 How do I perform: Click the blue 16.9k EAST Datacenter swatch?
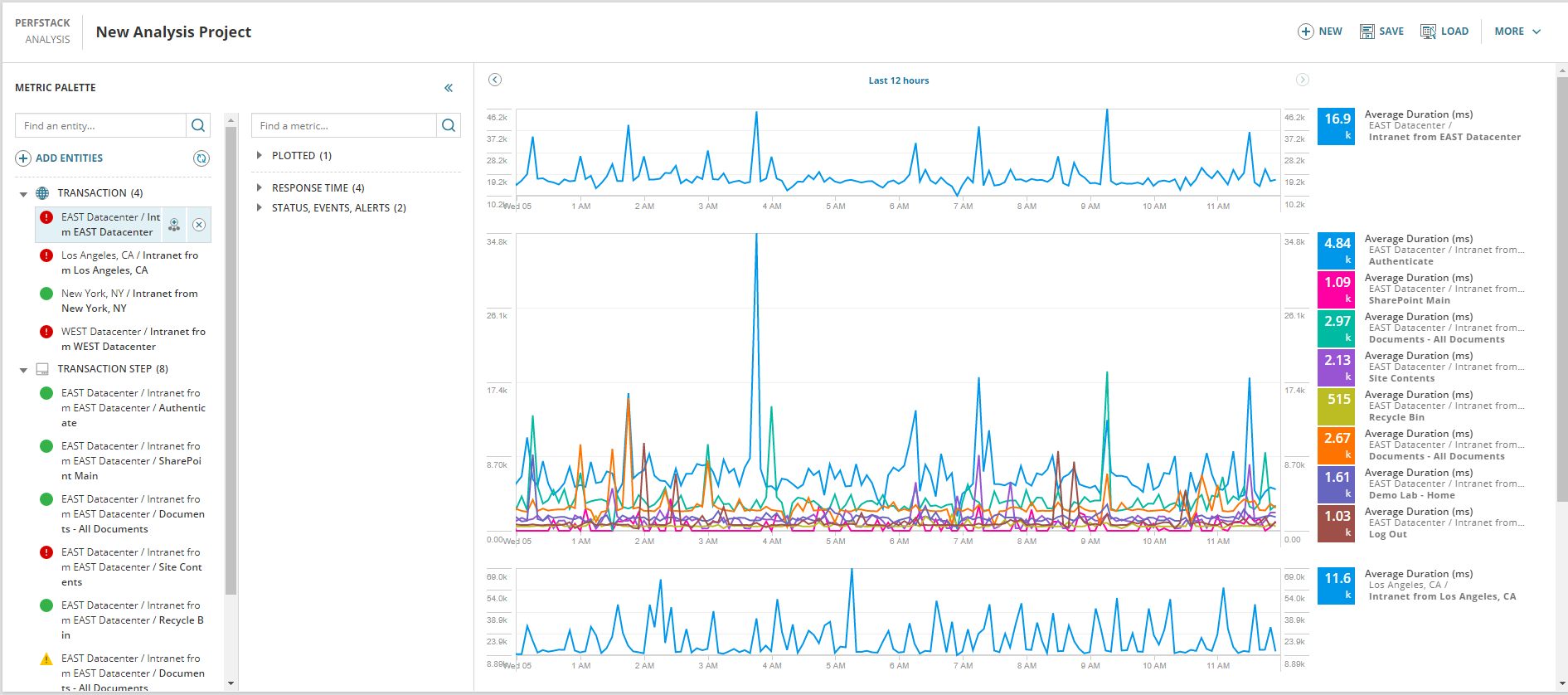[x=1336, y=126]
